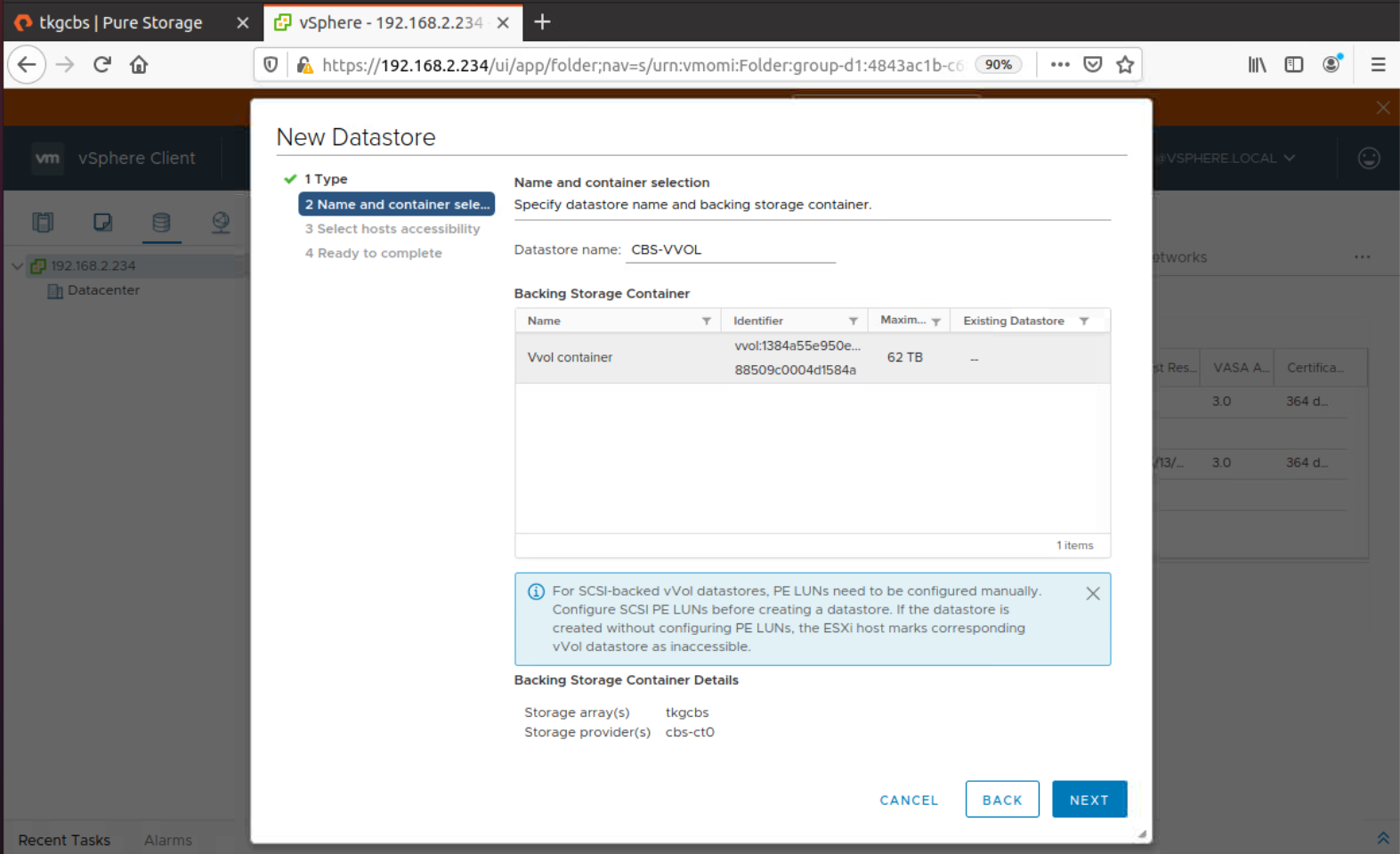
Task: Filter the Existing Datastore column
Action: [1084, 321]
